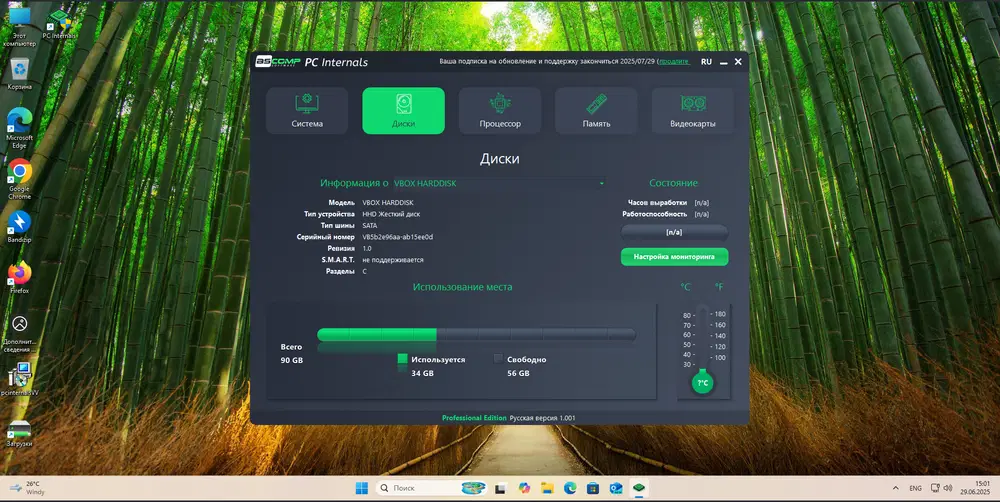1000x502 pixels.
Task: Minimize the PC Internals window
Action: click(x=723, y=62)
